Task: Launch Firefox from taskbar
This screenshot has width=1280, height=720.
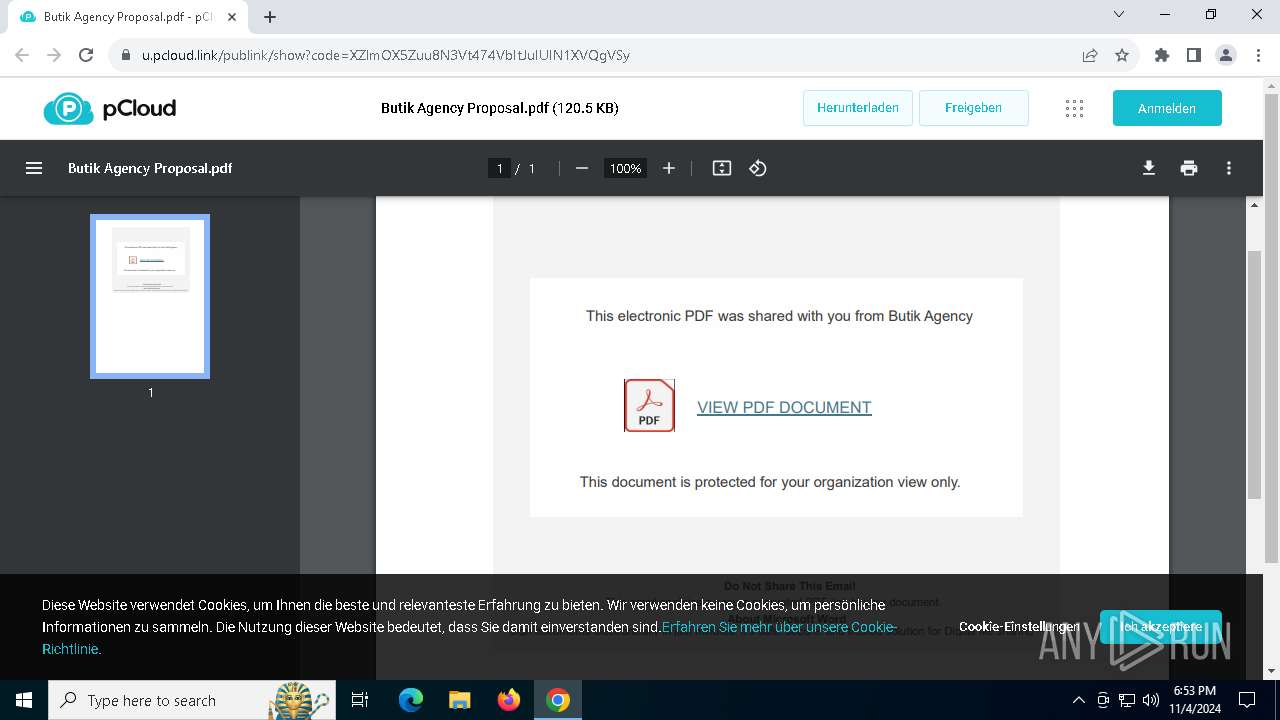Action: click(x=509, y=700)
